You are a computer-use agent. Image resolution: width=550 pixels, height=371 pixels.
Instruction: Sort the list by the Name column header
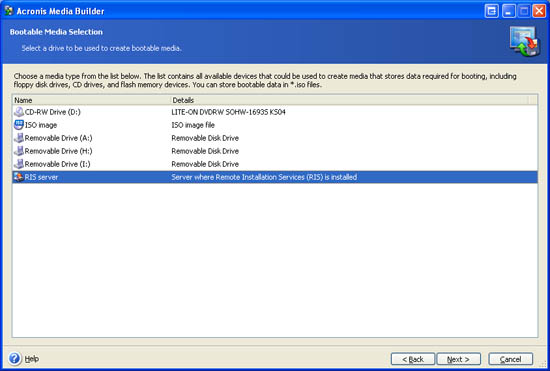click(x=91, y=100)
